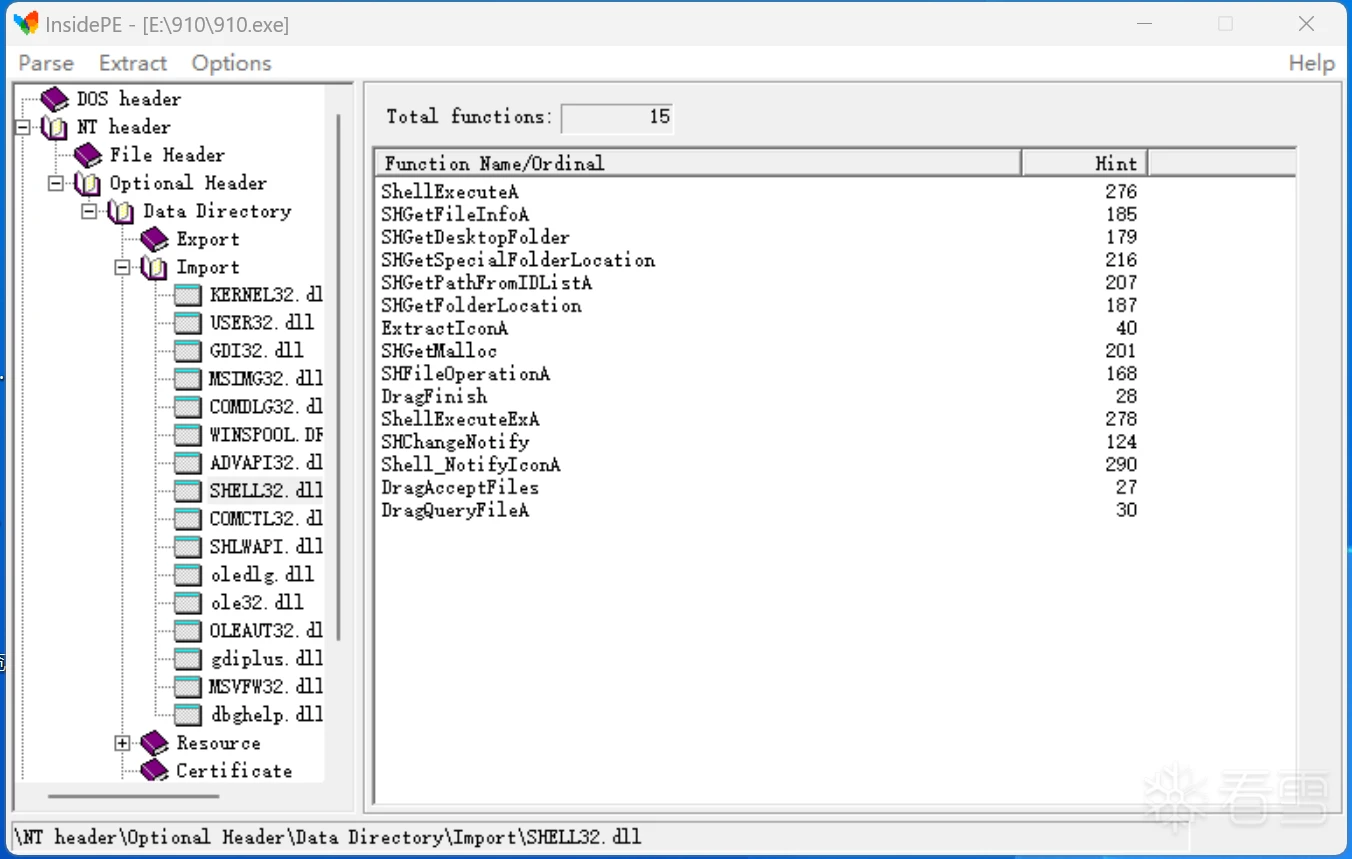Image resolution: width=1352 pixels, height=859 pixels.
Task: Select the USER32.dll module icon
Action: coord(187,323)
